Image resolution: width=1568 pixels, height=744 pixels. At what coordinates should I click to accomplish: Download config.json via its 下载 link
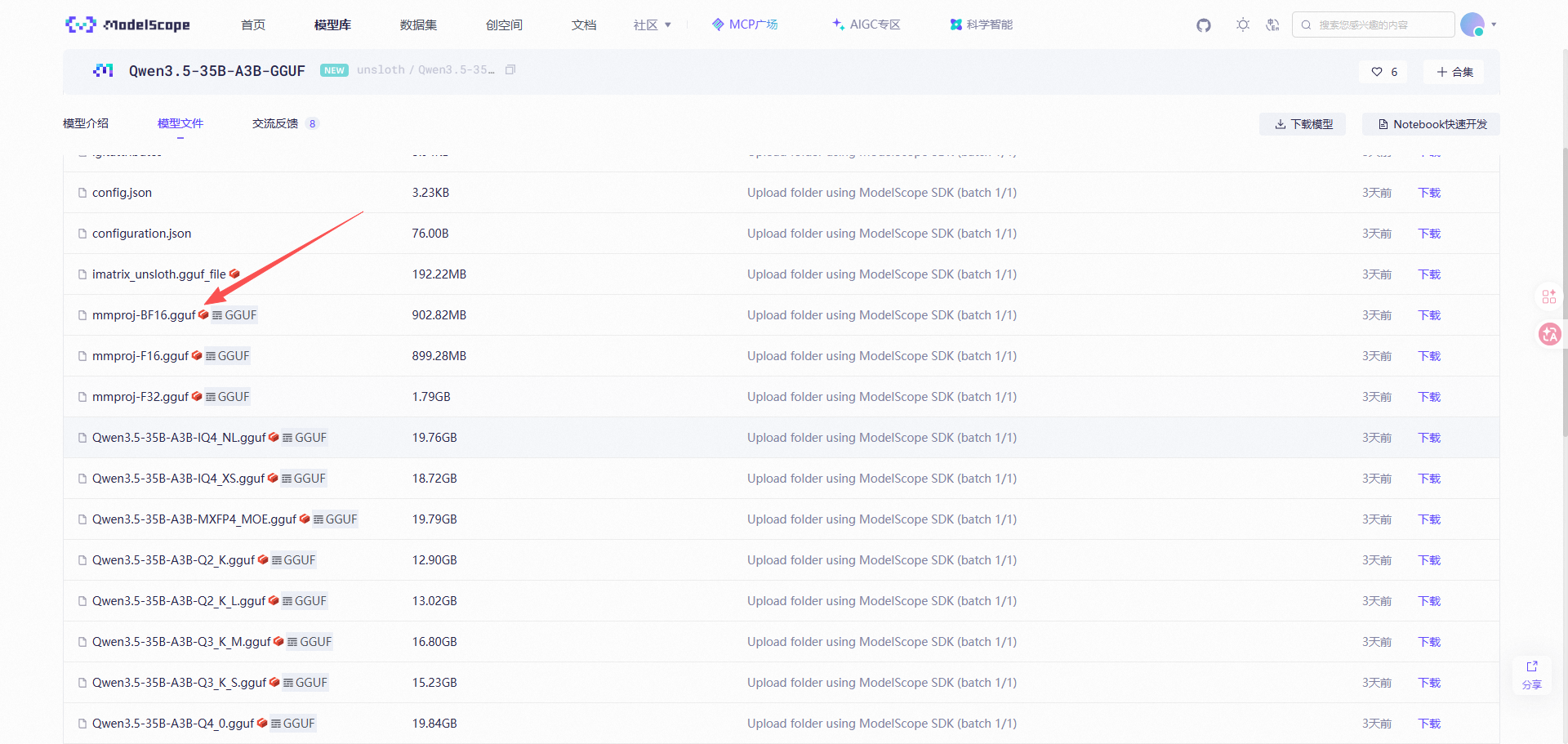coord(1429,193)
